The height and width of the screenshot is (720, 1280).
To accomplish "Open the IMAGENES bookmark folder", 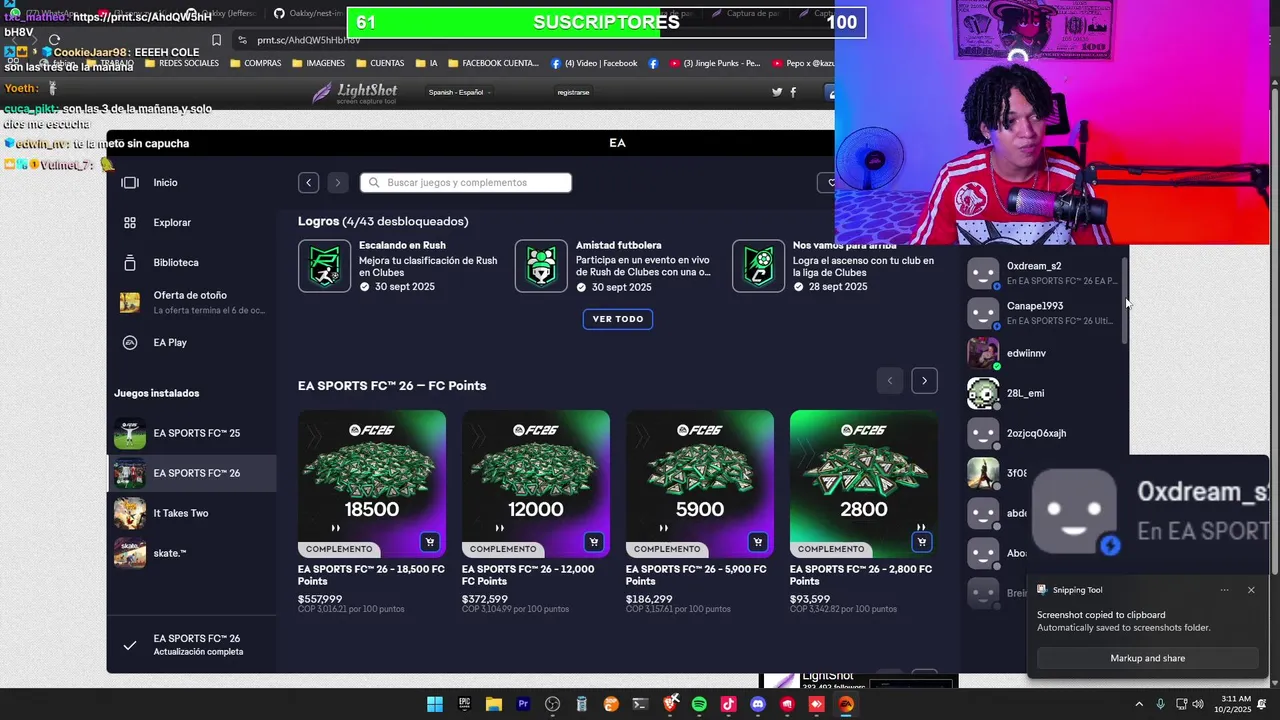I will point(318,63).
